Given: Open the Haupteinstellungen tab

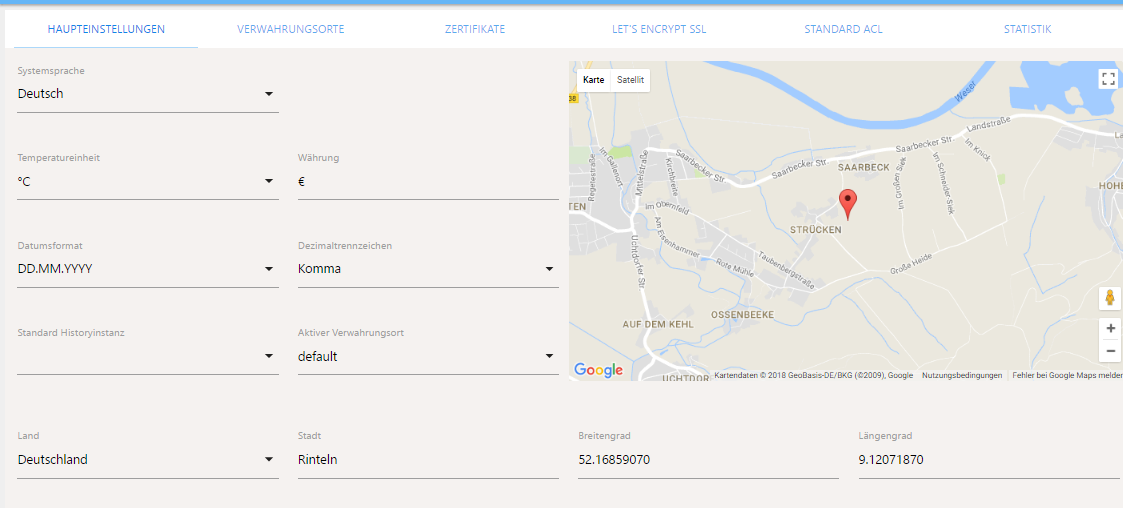Looking at the screenshot, I should coord(106,29).
